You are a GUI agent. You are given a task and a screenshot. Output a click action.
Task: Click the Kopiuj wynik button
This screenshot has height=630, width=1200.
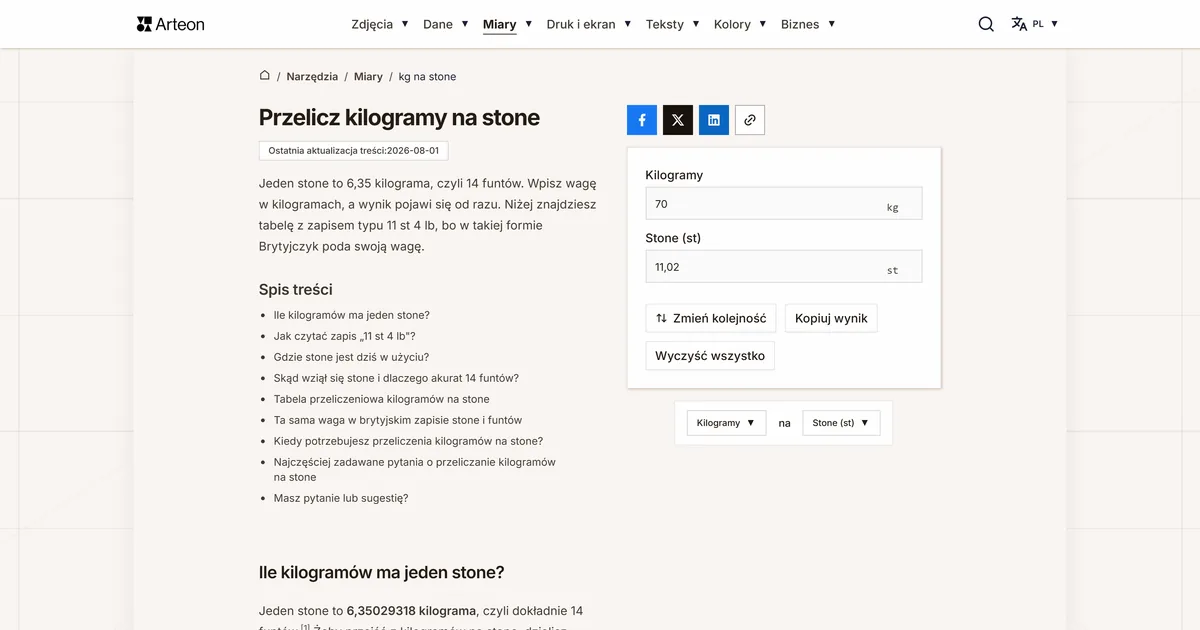[x=831, y=318]
